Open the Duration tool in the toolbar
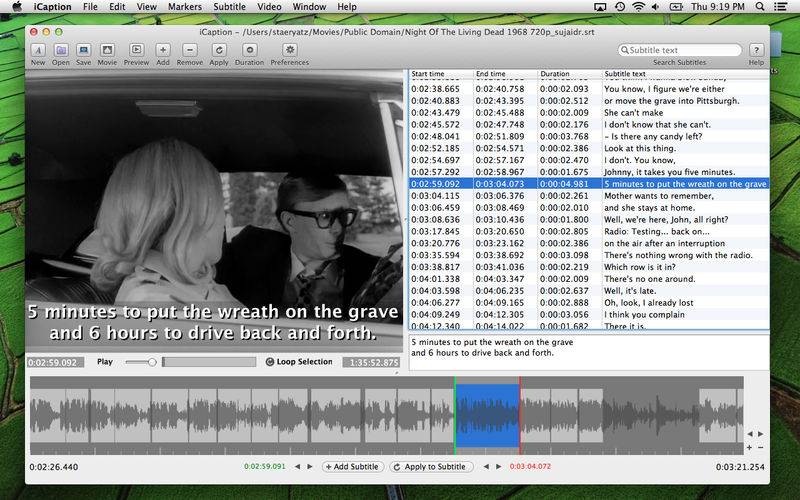Screen dimensions: 800x500 click(249, 50)
